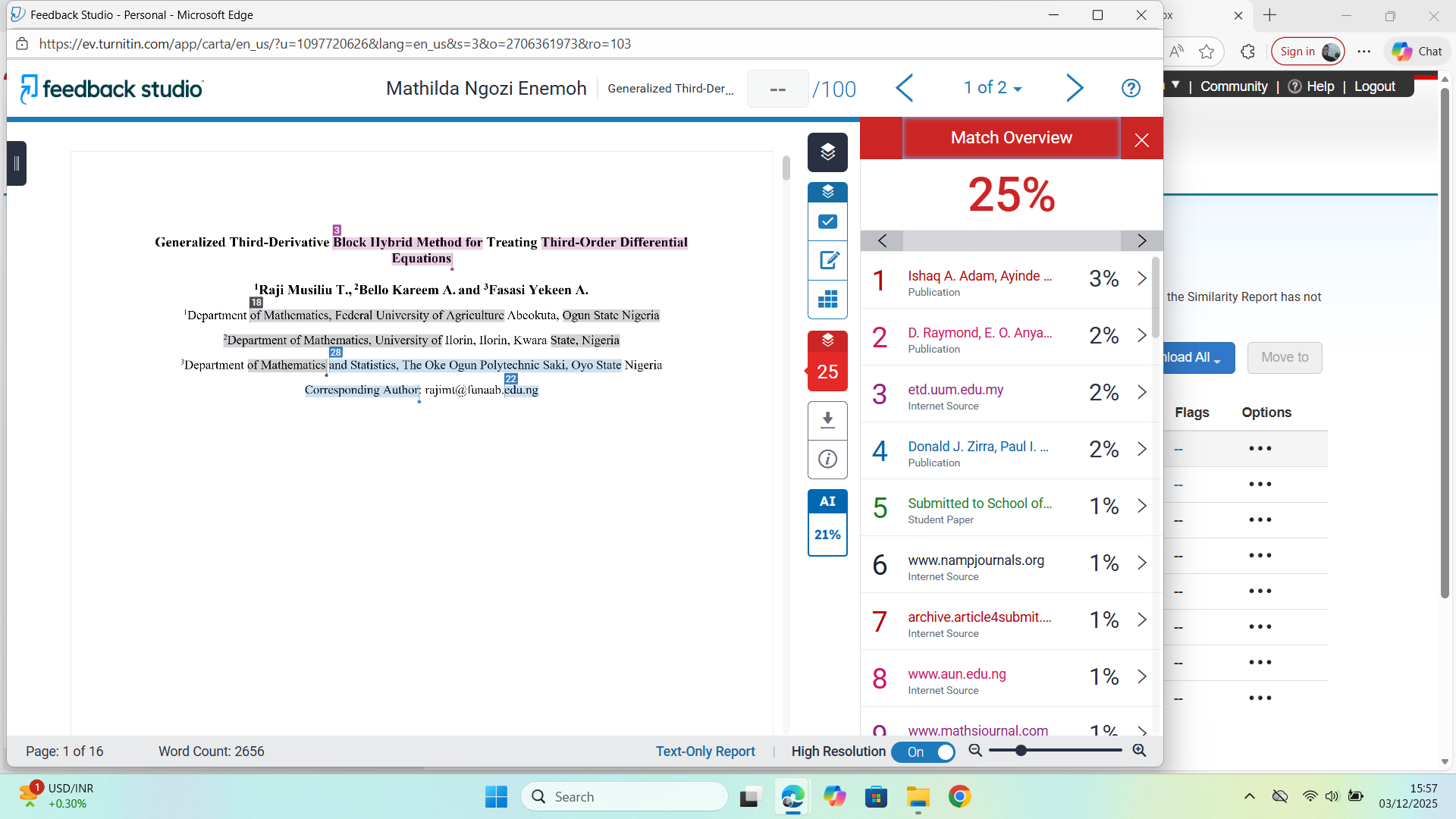Go to next paper arrow
The width and height of the screenshot is (1456, 819).
[x=1074, y=88]
